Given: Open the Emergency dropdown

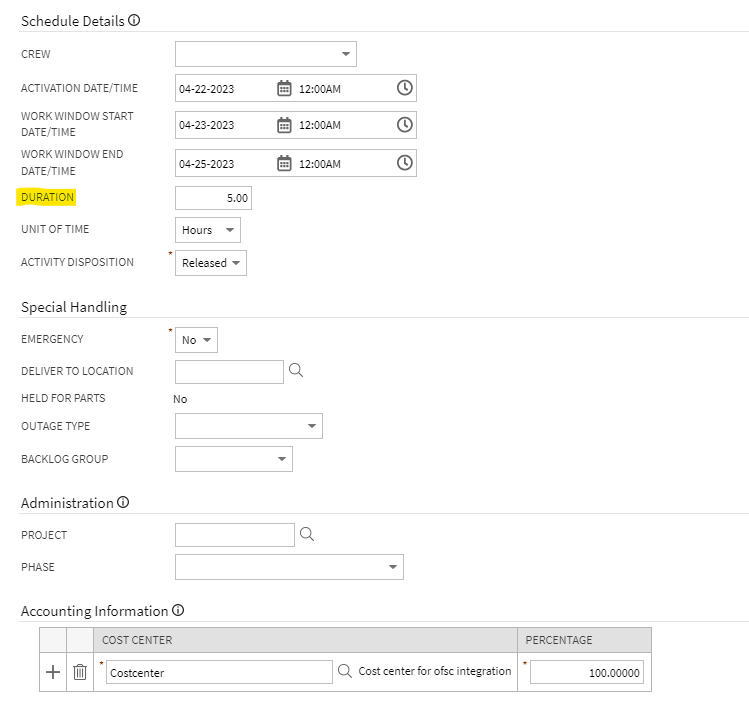Looking at the screenshot, I should pyautogui.click(x=196, y=340).
